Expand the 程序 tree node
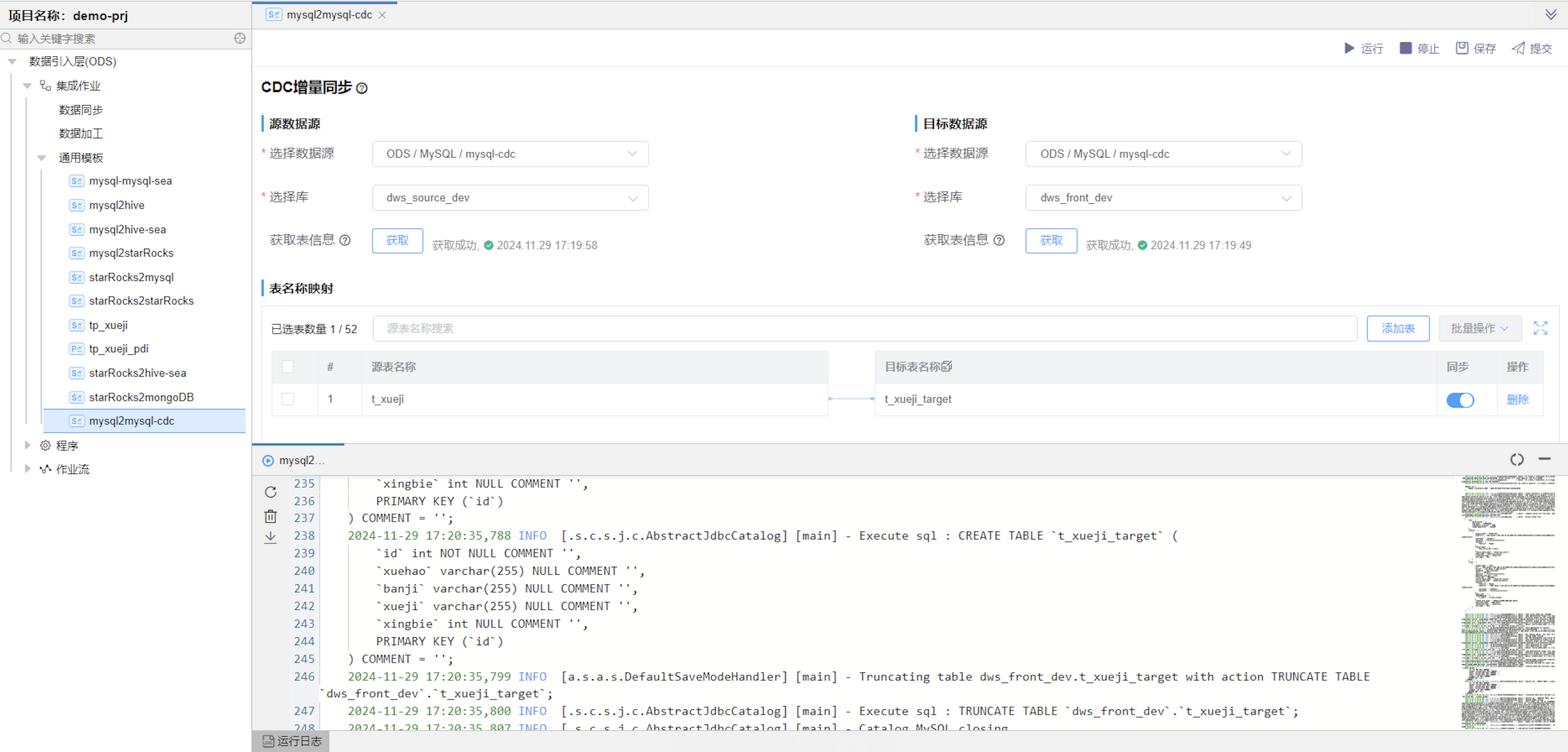Screen dimensions: 1568x752 click(27, 445)
